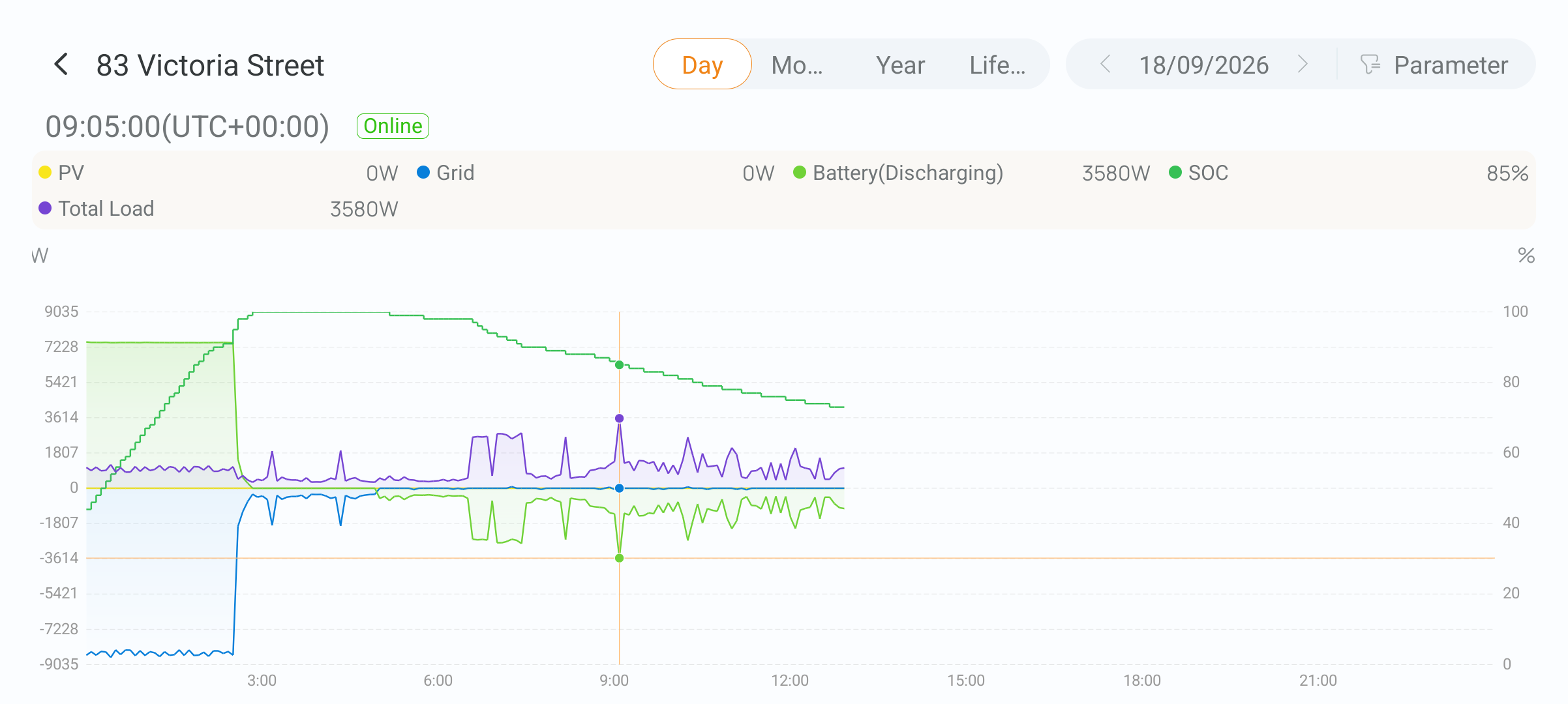
Task: Switch to the Year tab
Action: (x=900, y=65)
